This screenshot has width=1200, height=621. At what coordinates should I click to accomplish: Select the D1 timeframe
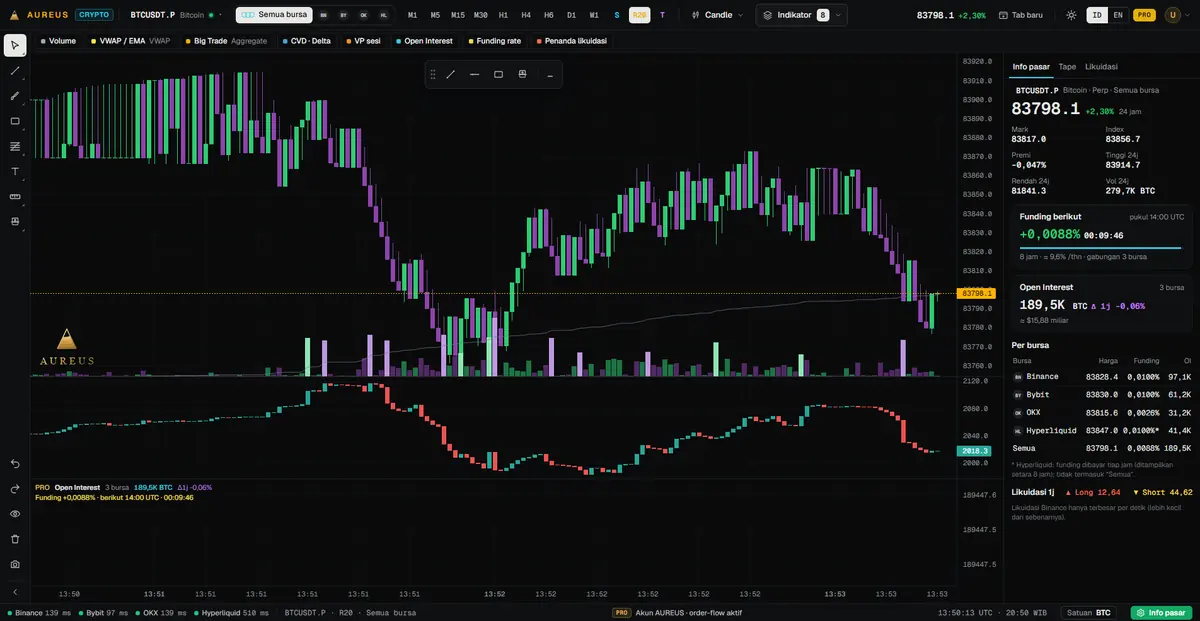[x=571, y=15]
